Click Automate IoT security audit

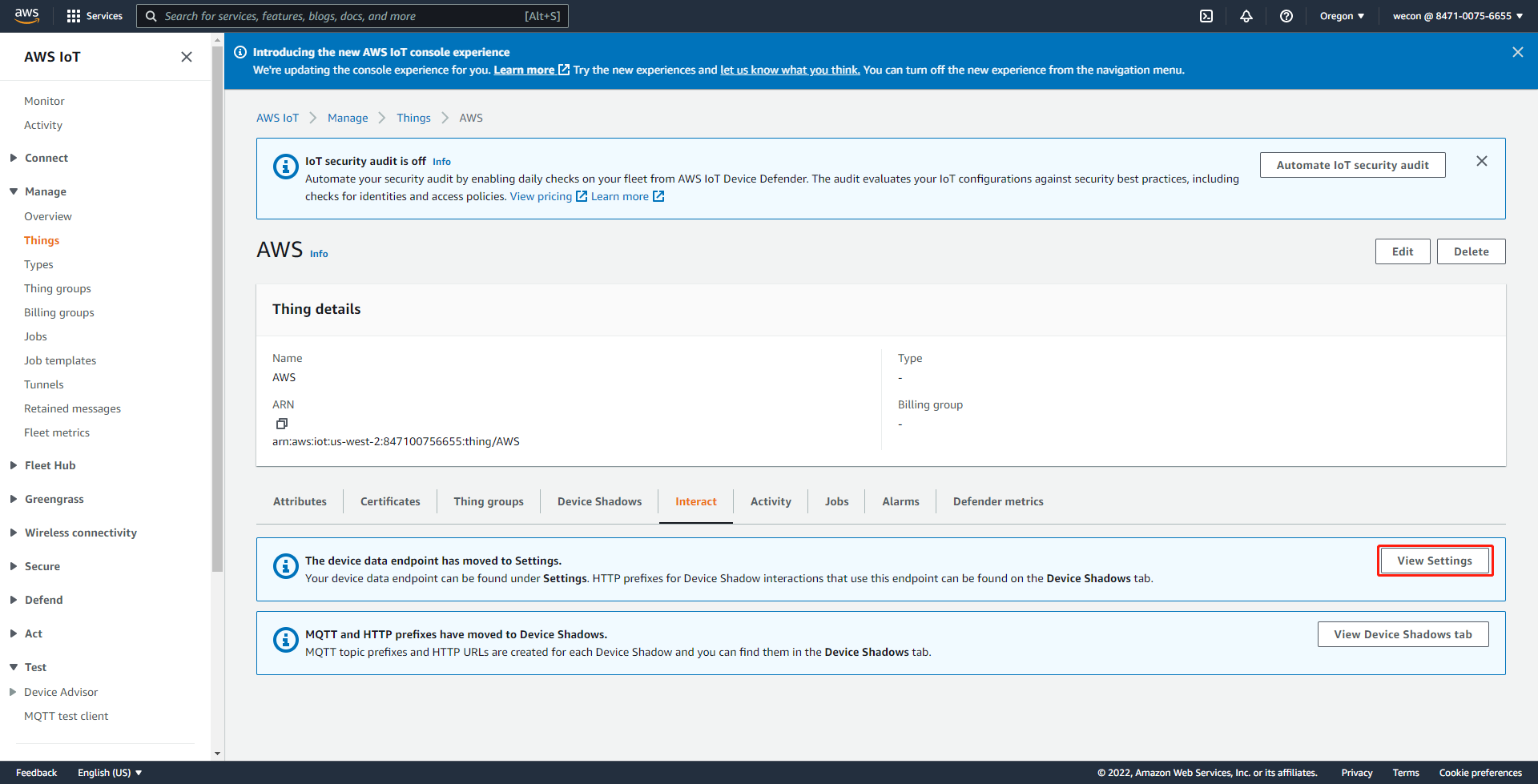(1352, 165)
